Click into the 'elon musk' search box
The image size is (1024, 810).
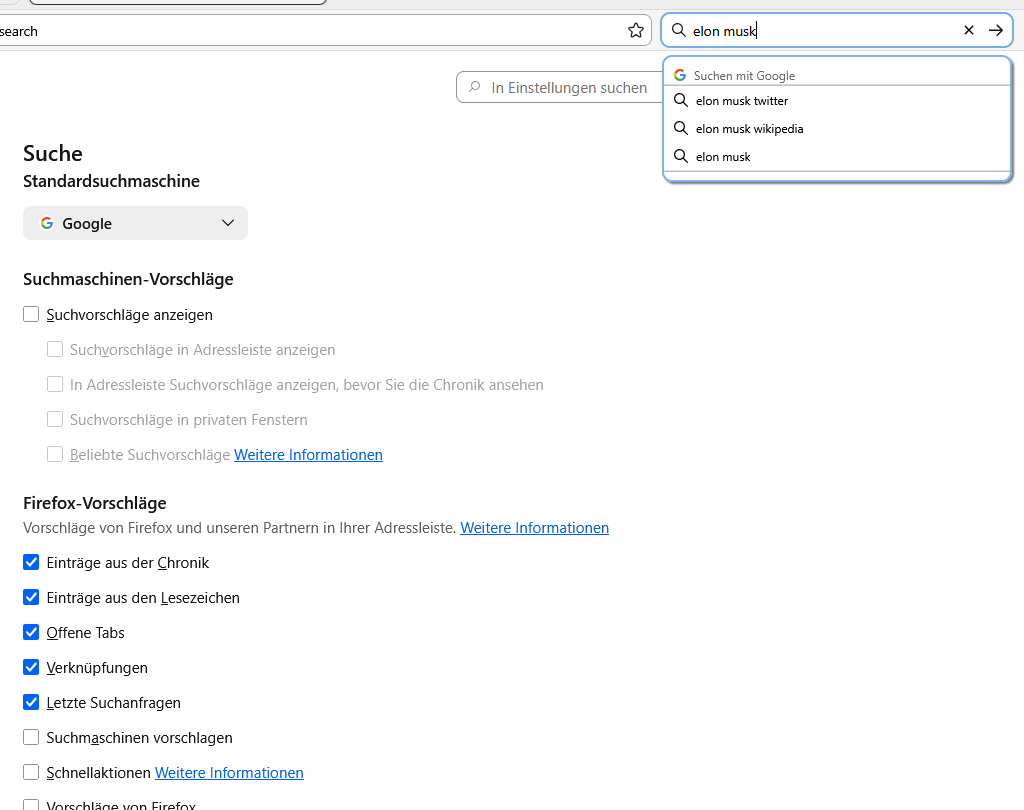(x=820, y=31)
